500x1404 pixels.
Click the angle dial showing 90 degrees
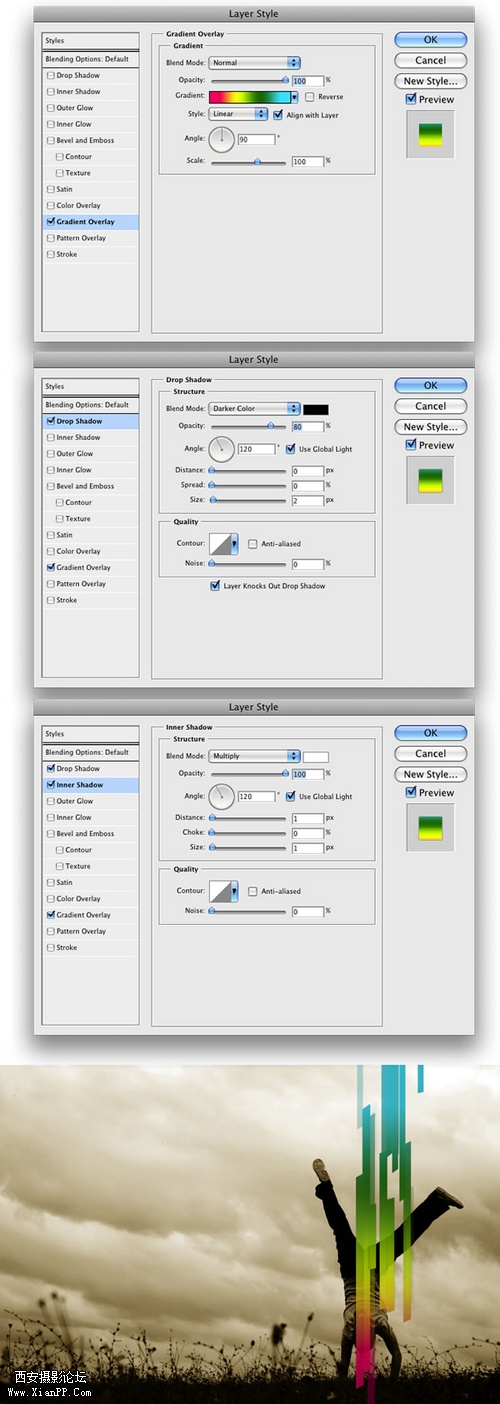tap(221, 138)
